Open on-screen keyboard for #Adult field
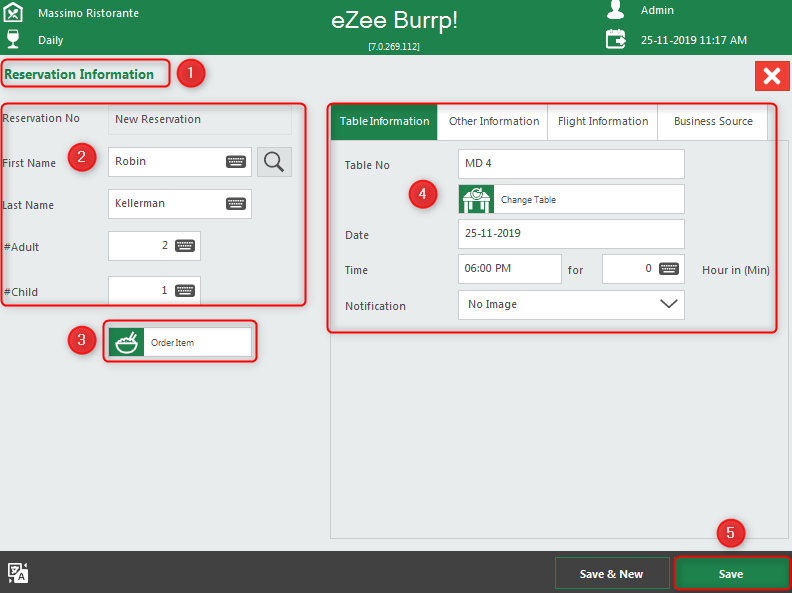Screen dimensions: 792x593 [185, 246]
